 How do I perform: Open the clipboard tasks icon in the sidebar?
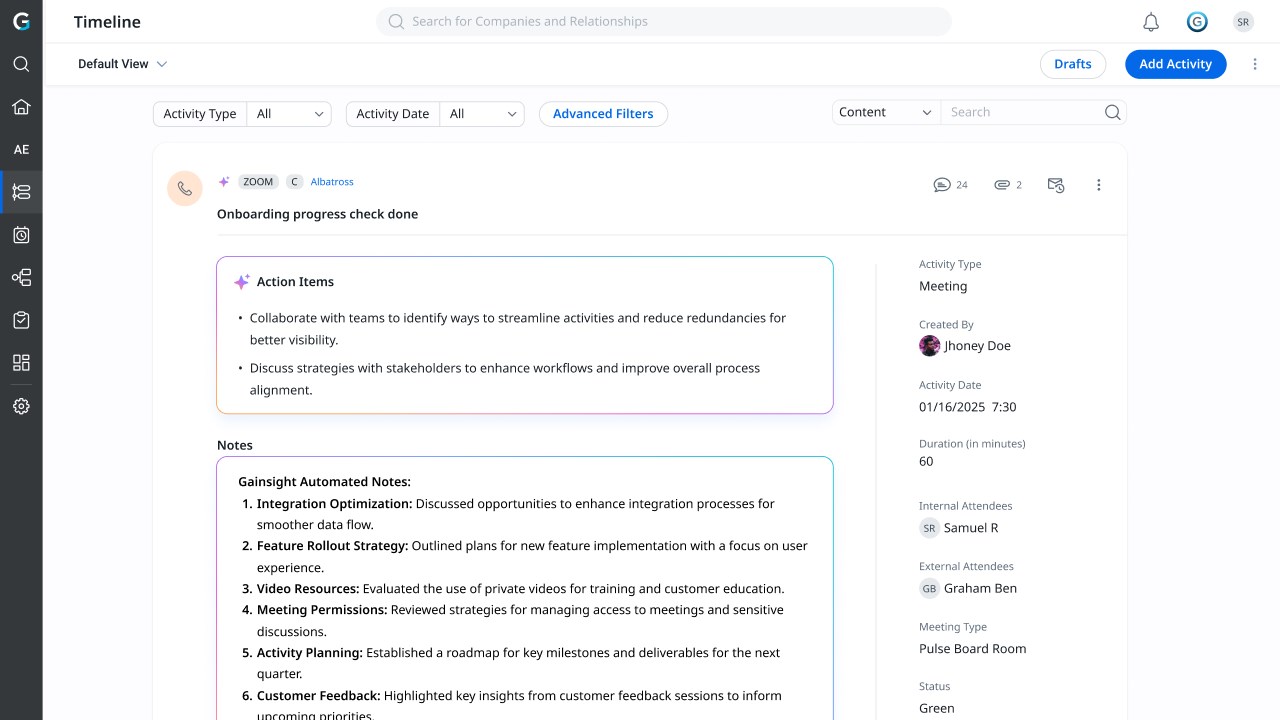coord(21,320)
